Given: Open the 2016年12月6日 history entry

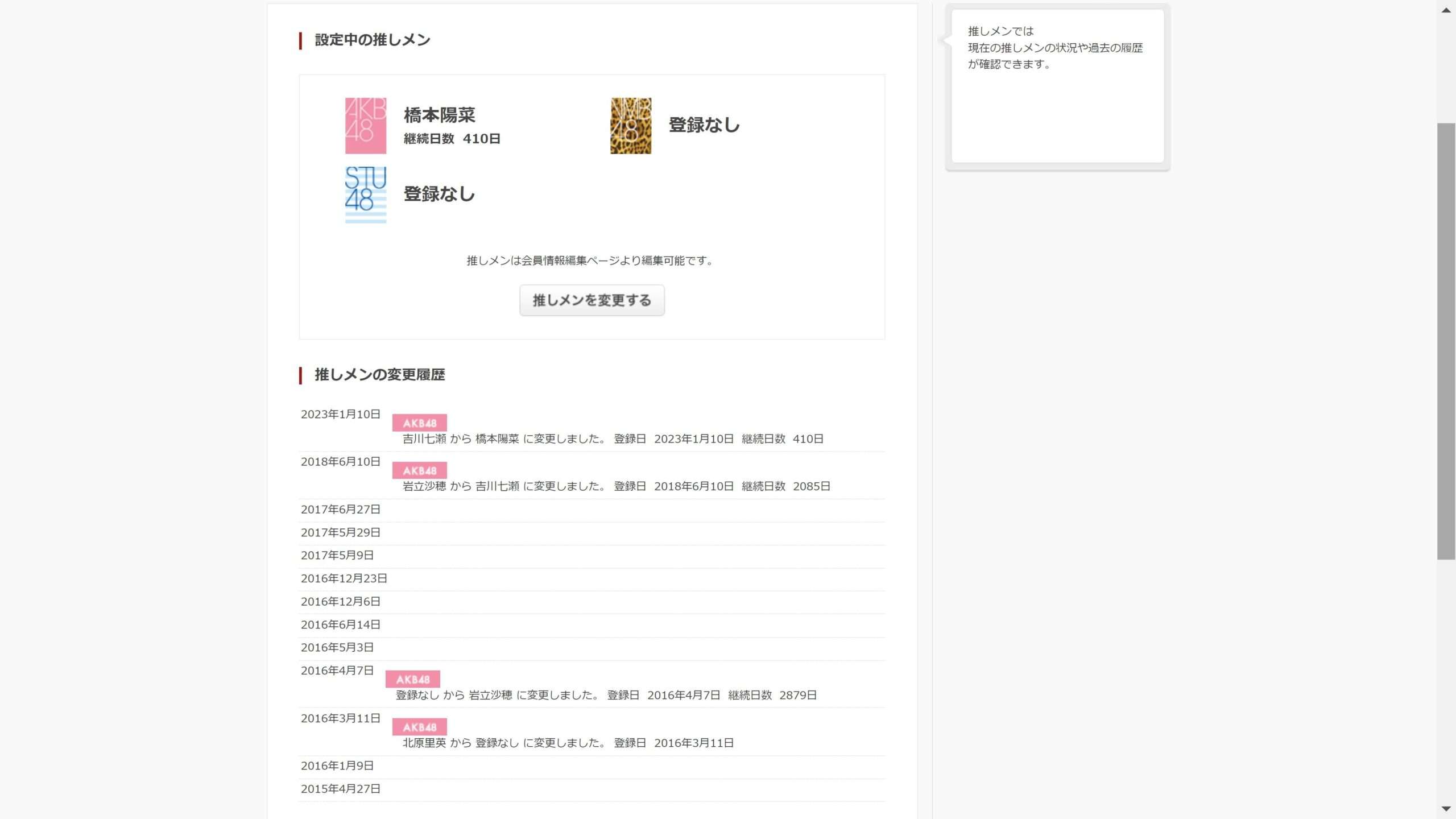Looking at the screenshot, I should [x=340, y=602].
